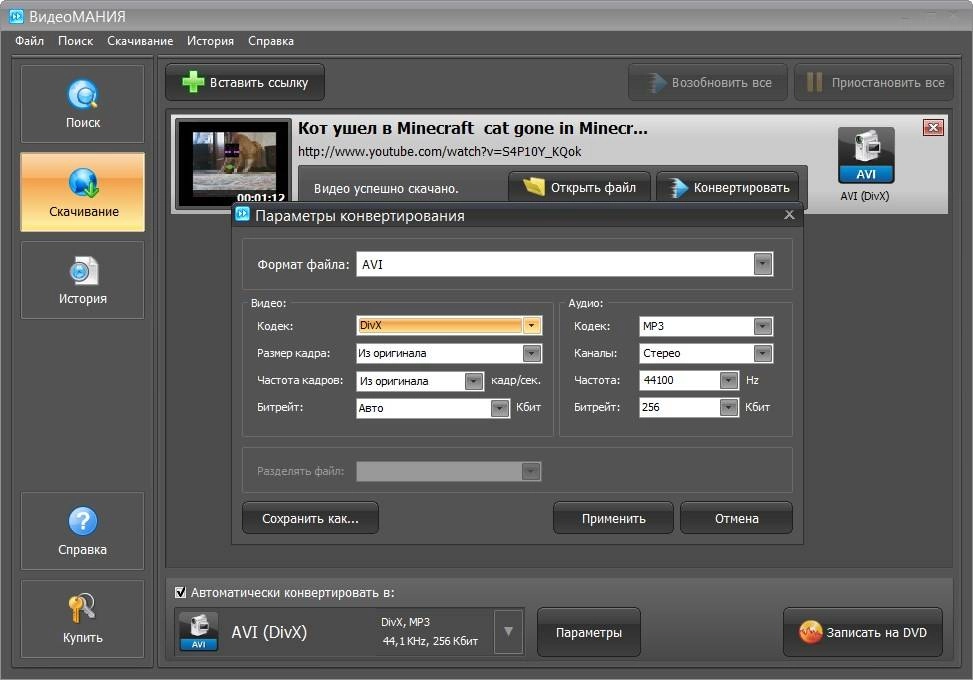Click the video title Кот ушел в Minecraft

click(x=472, y=128)
